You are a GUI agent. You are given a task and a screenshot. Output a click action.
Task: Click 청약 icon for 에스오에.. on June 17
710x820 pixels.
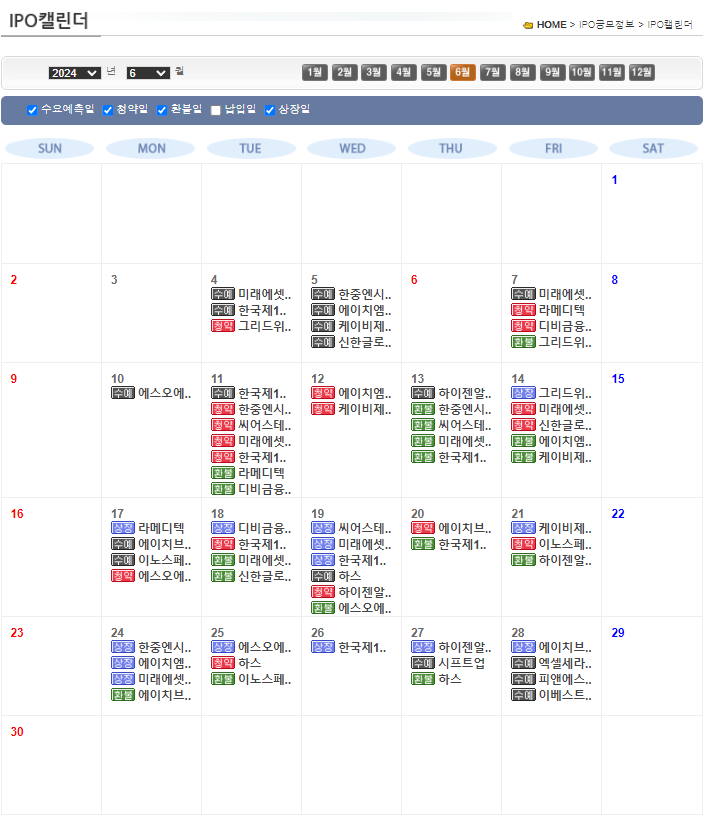[123, 576]
